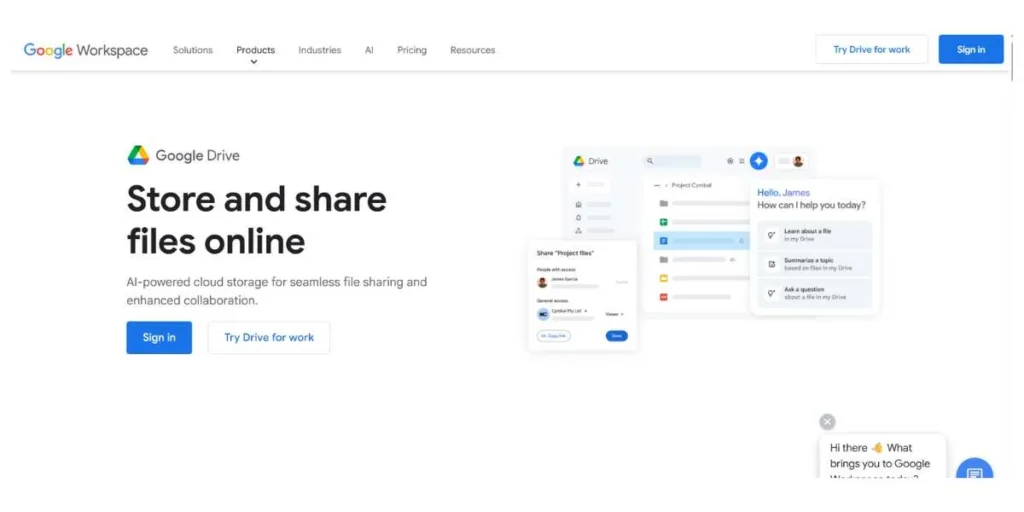
Task: Click the Cymbal Pty Ltd organization icon
Action: coord(543,314)
